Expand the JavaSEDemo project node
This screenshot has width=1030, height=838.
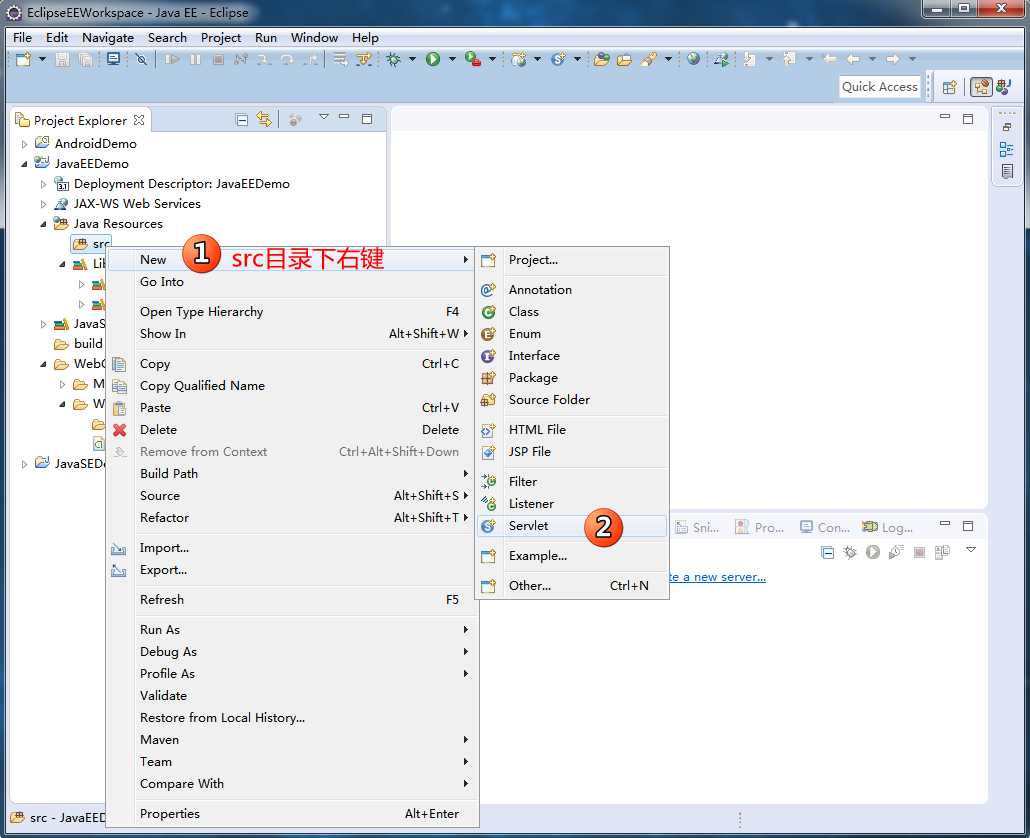[24, 464]
